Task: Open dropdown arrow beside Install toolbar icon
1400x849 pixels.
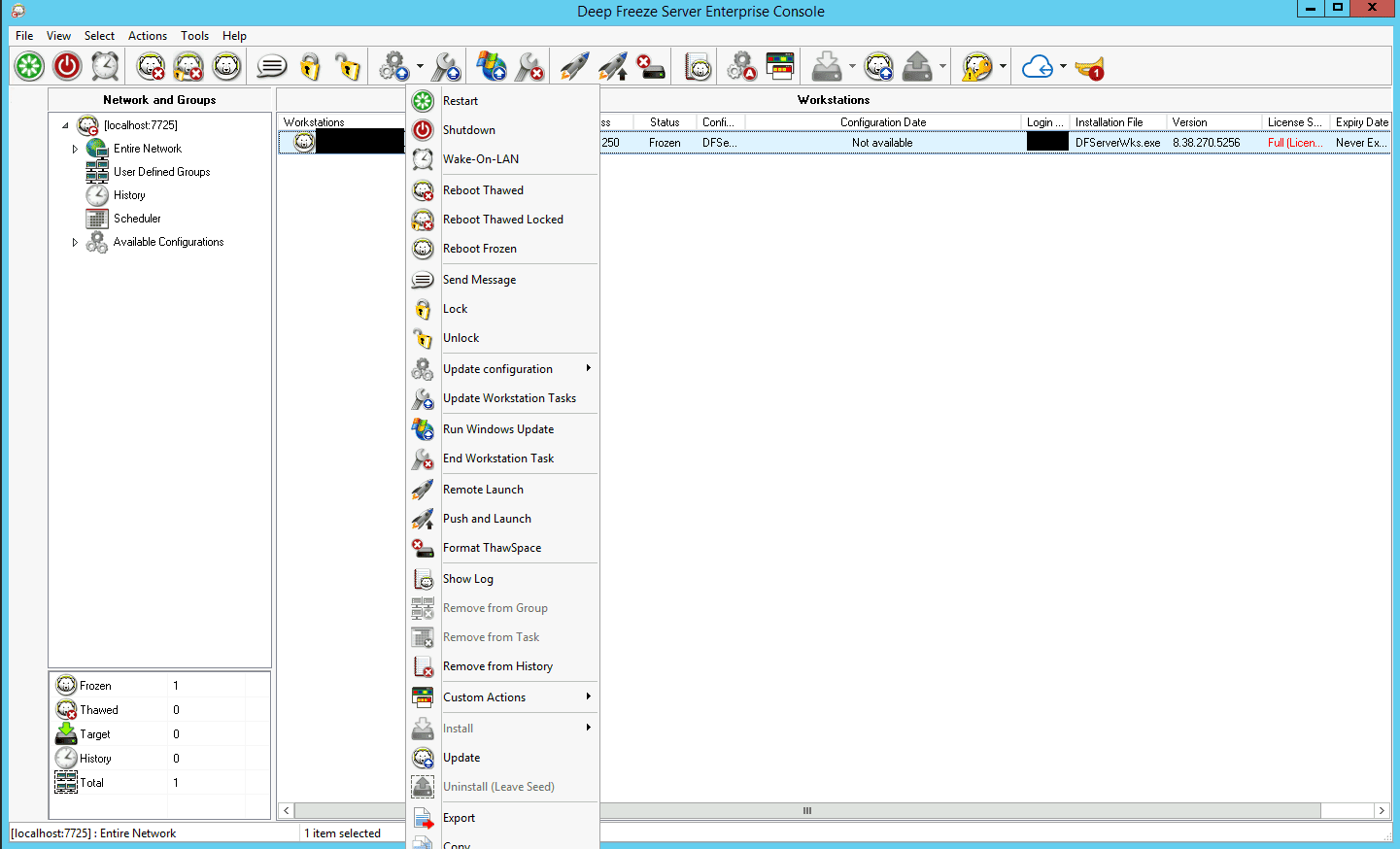Action: [852, 67]
